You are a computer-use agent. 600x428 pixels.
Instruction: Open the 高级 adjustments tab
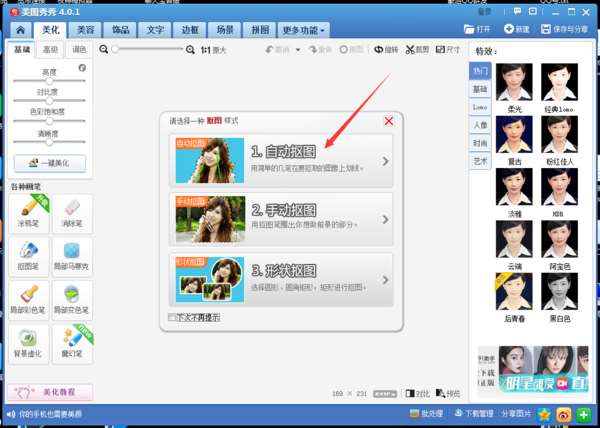click(51, 49)
